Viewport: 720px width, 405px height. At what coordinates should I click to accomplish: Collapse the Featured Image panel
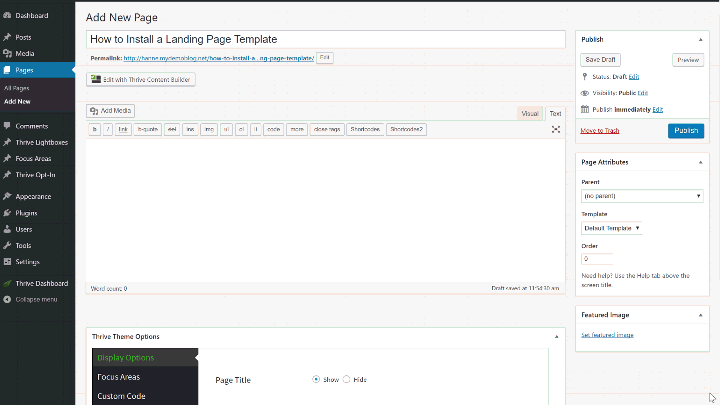click(x=700, y=315)
